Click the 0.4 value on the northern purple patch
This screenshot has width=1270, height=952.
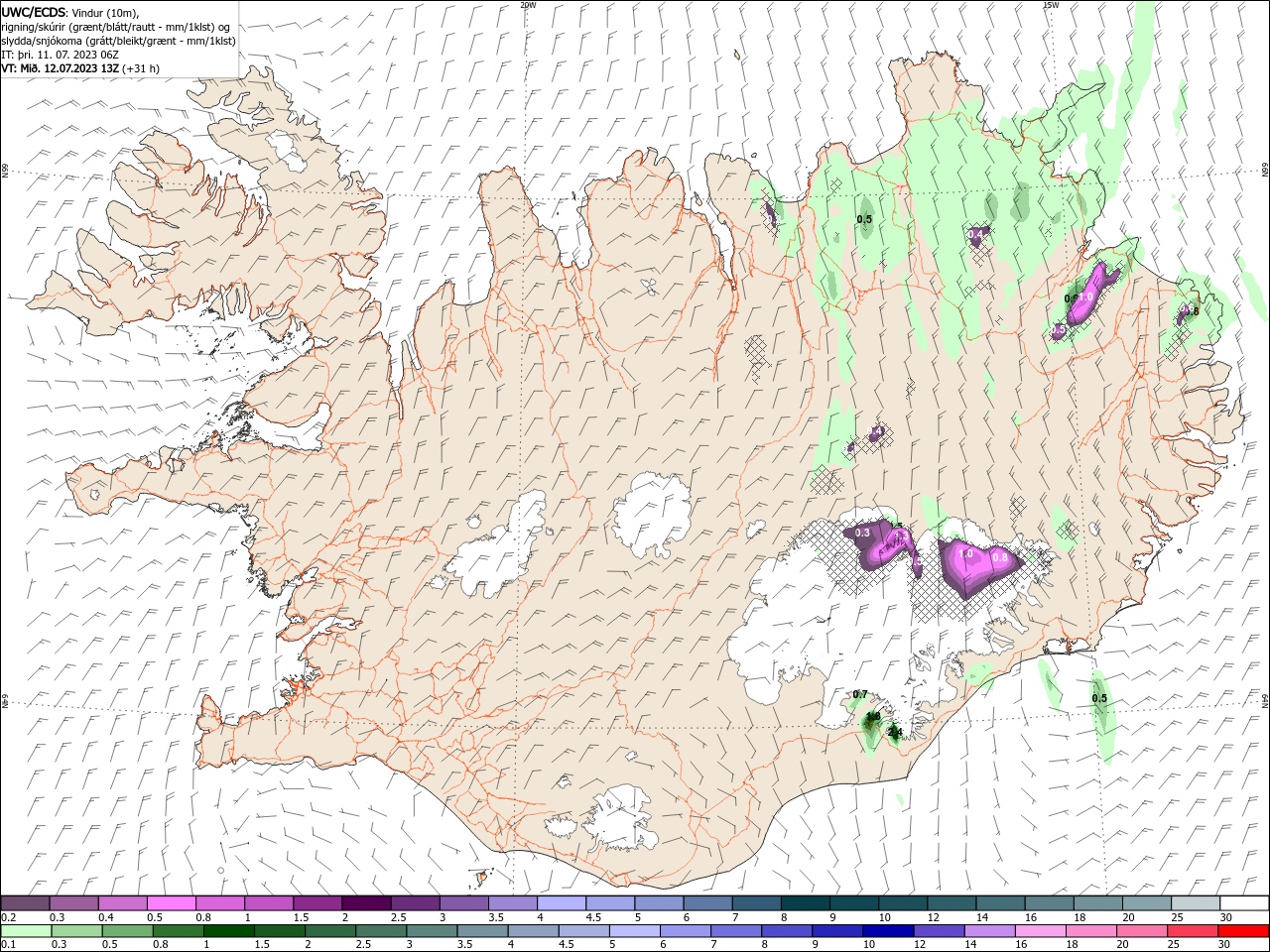977,234
